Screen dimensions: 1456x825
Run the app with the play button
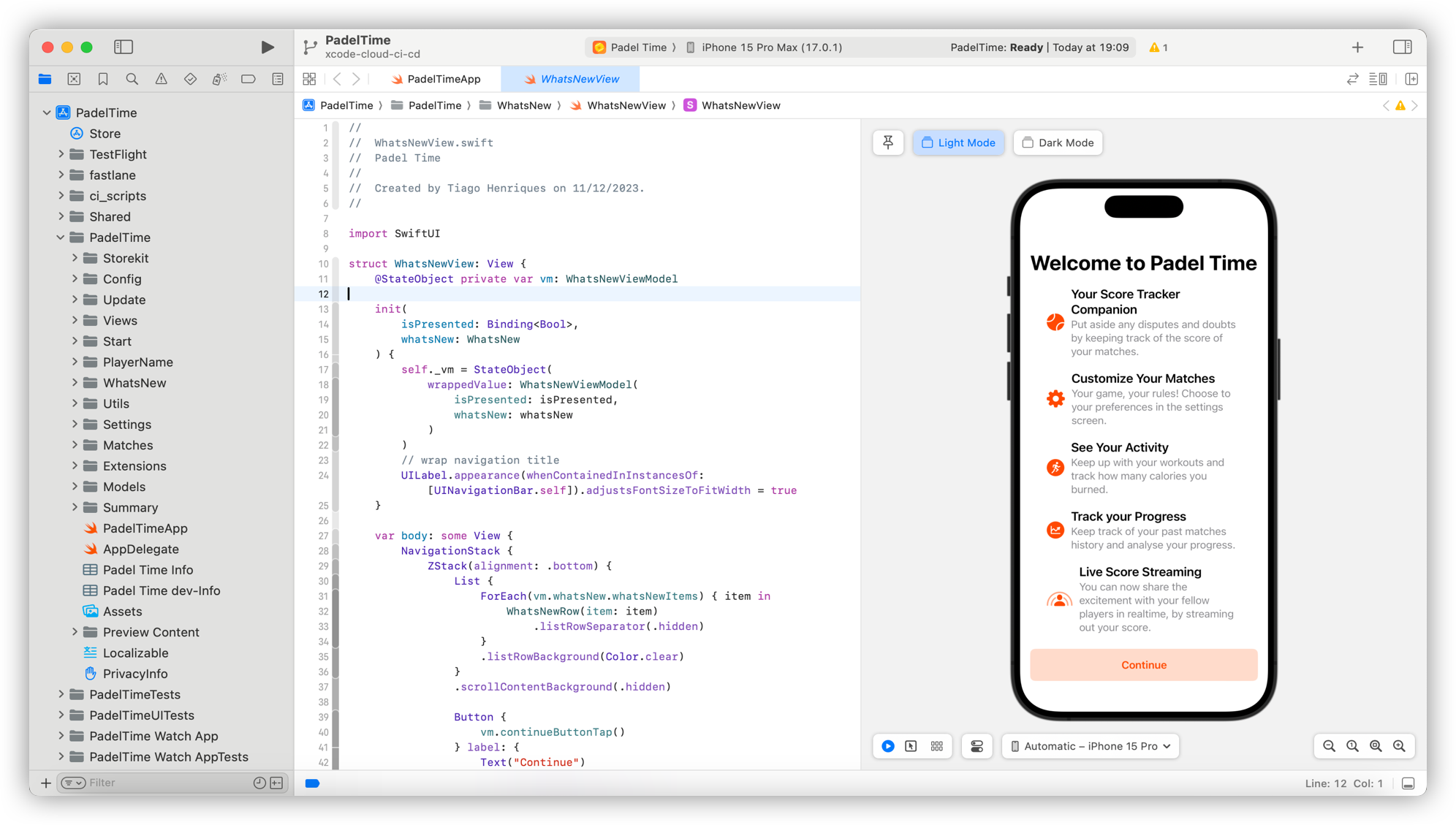pyautogui.click(x=268, y=47)
